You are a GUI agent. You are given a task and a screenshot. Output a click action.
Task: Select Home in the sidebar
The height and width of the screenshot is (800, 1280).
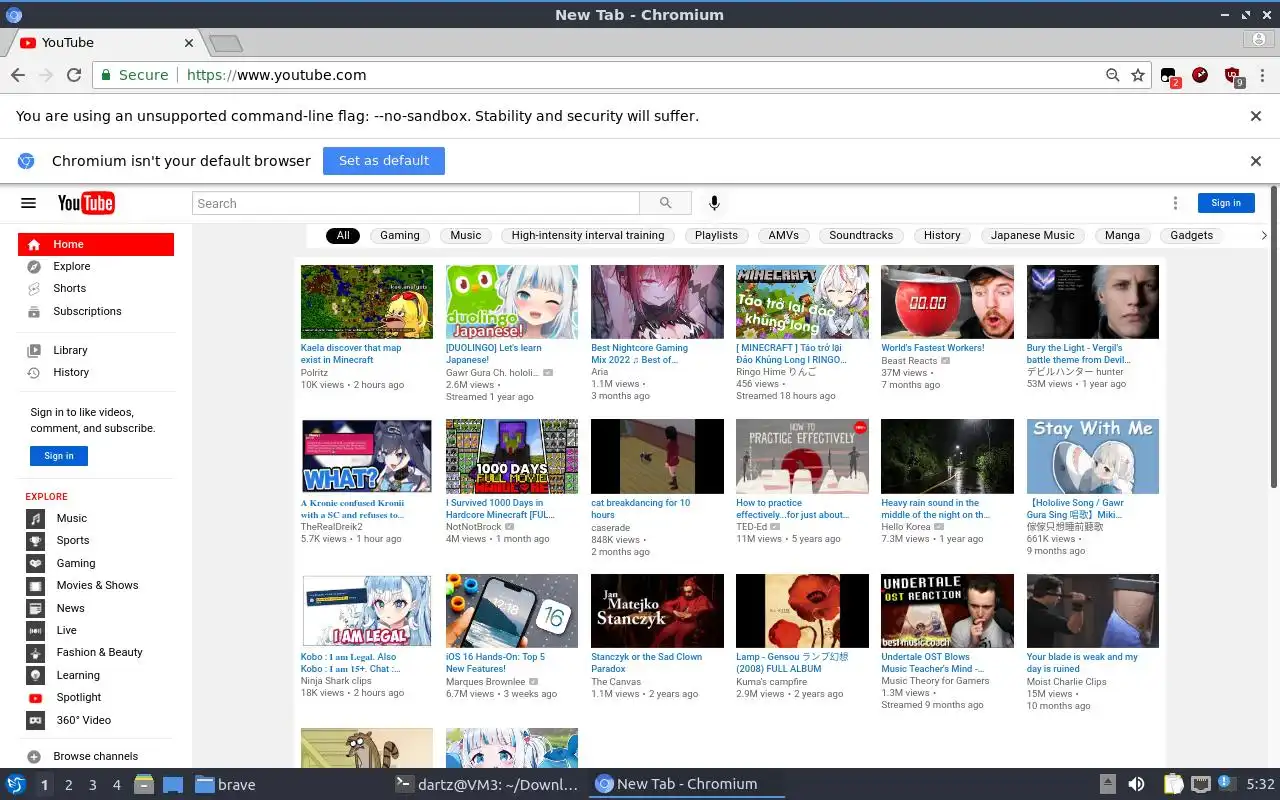96,244
